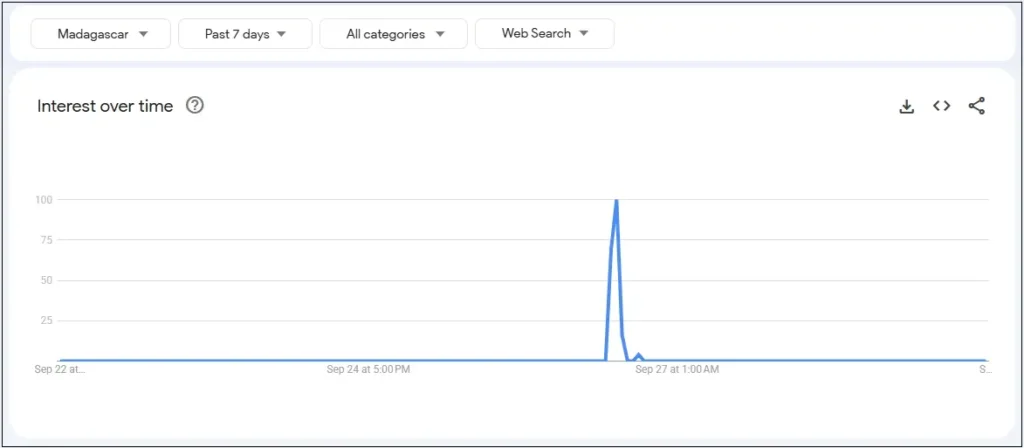1024x448 pixels.
Task: Open the Madagascar region dropdown
Action: [x=101, y=34]
